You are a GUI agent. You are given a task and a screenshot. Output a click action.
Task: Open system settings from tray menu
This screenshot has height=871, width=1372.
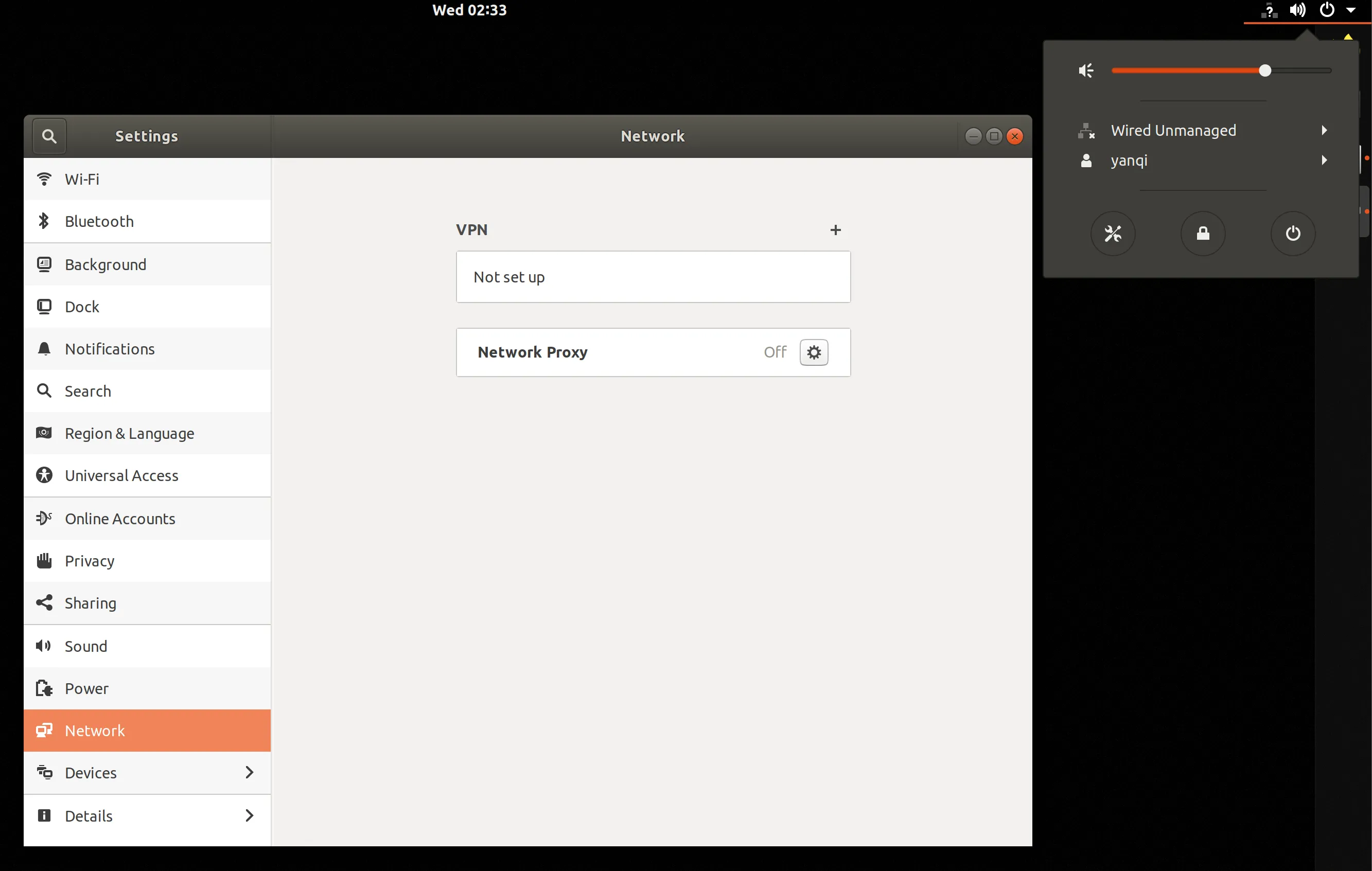coord(1112,234)
